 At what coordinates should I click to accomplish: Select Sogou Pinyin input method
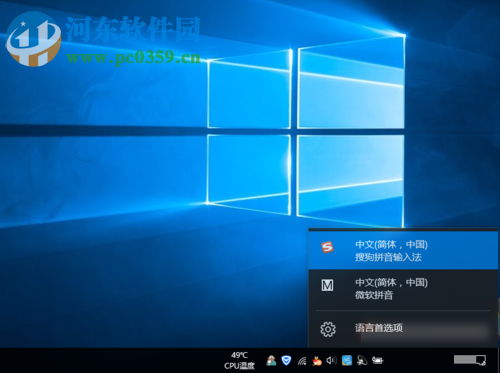(x=403, y=250)
